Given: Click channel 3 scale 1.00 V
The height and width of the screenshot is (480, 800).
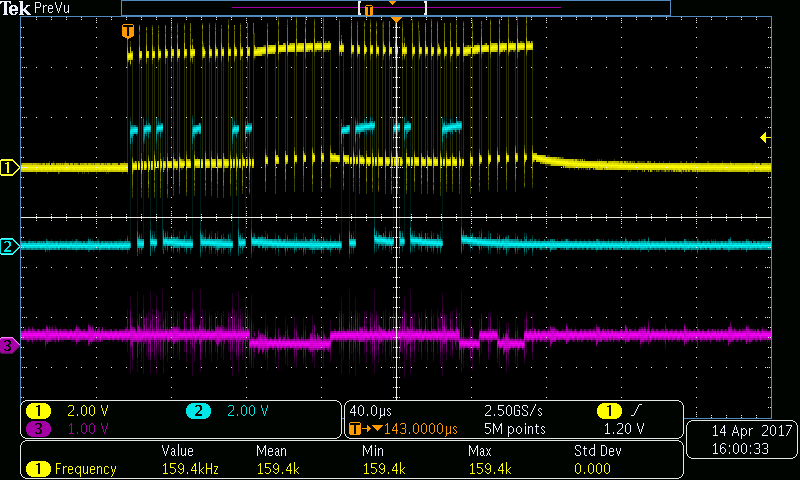Looking at the screenshot, I should (x=88, y=428).
